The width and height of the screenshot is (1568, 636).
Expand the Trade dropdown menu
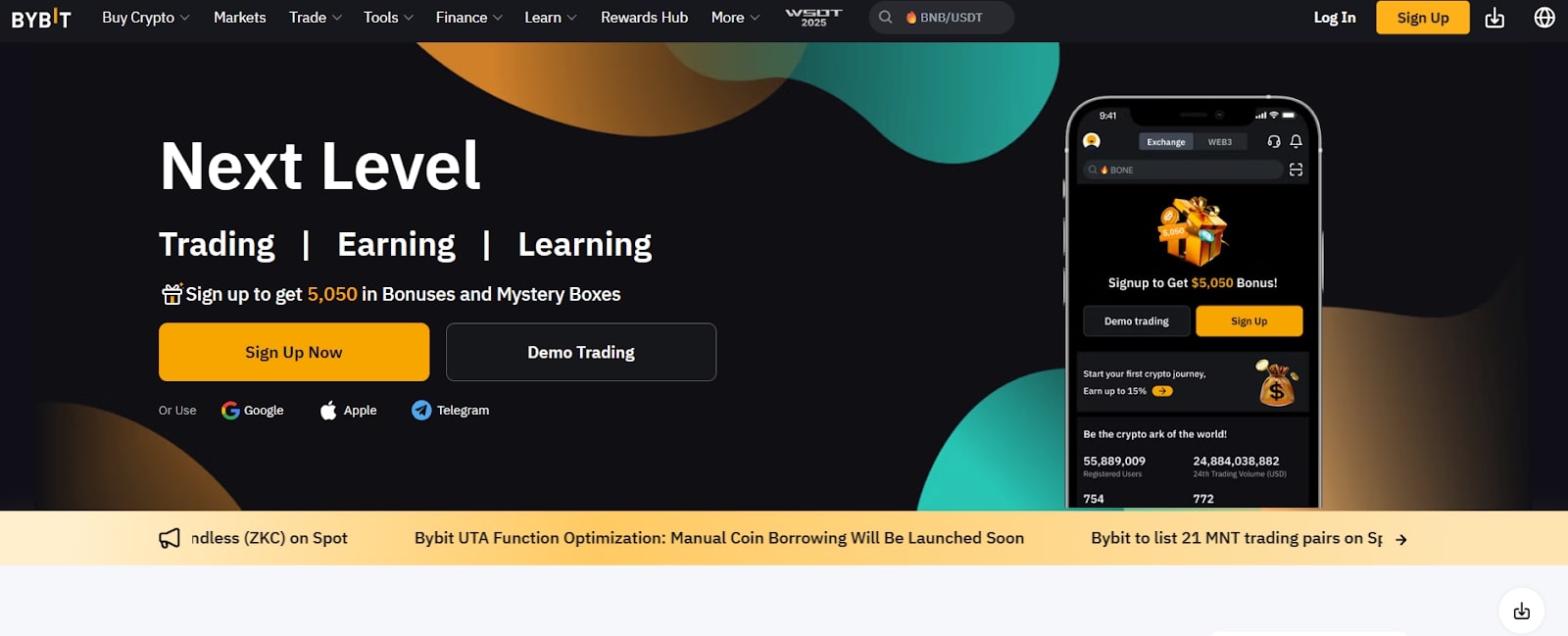[315, 18]
